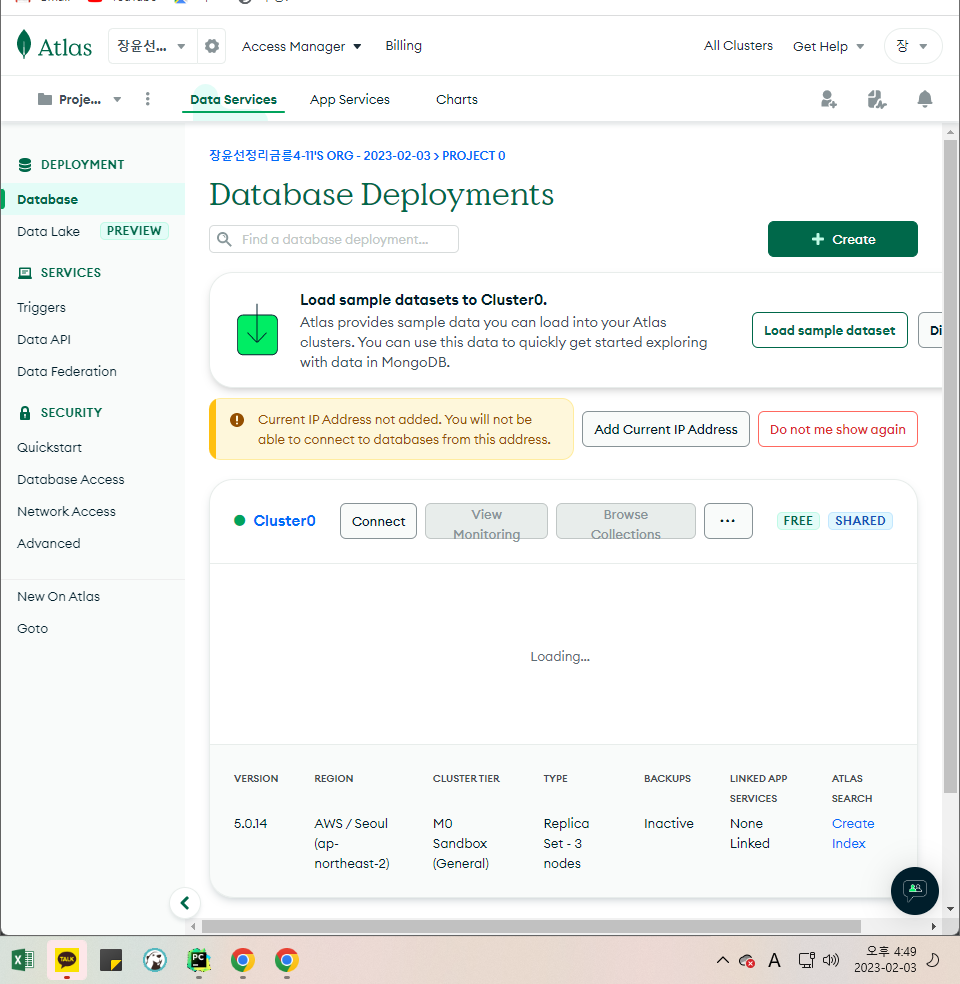Screen dimensions: 960x984
Task: Collapse the sidebar with the chevron button
Action: pos(184,903)
